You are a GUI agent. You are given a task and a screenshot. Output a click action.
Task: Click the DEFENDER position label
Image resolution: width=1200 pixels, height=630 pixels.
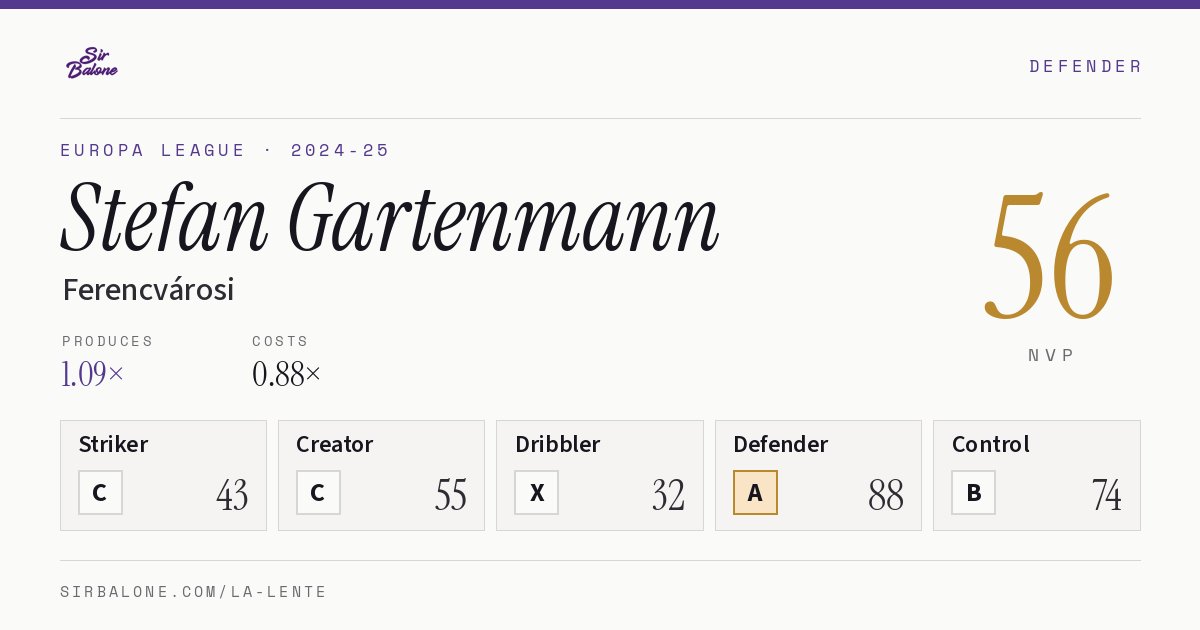(x=1085, y=66)
